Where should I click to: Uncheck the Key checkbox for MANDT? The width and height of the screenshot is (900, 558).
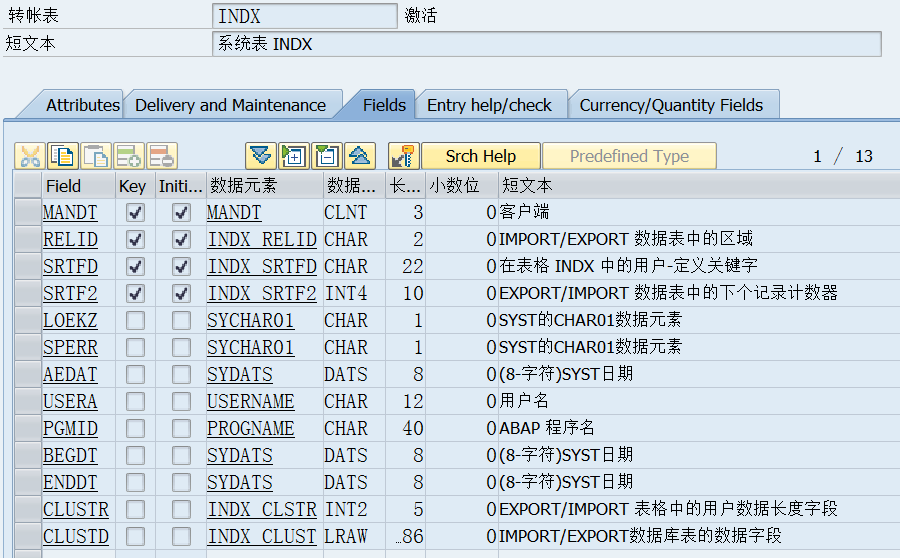point(135,213)
